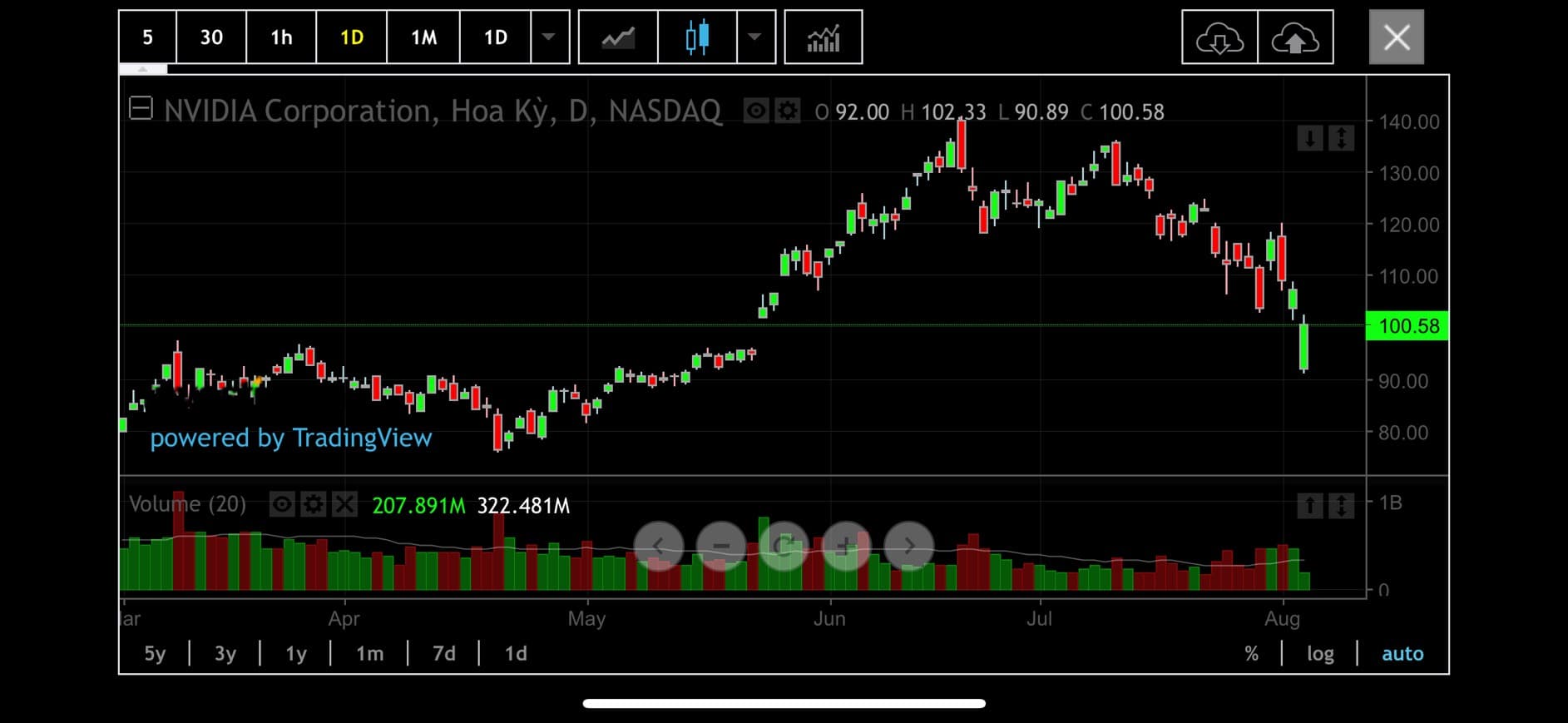Toggle Volume indicator visibility eye
Viewport: 1568px width, 723px height.
[282, 504]
